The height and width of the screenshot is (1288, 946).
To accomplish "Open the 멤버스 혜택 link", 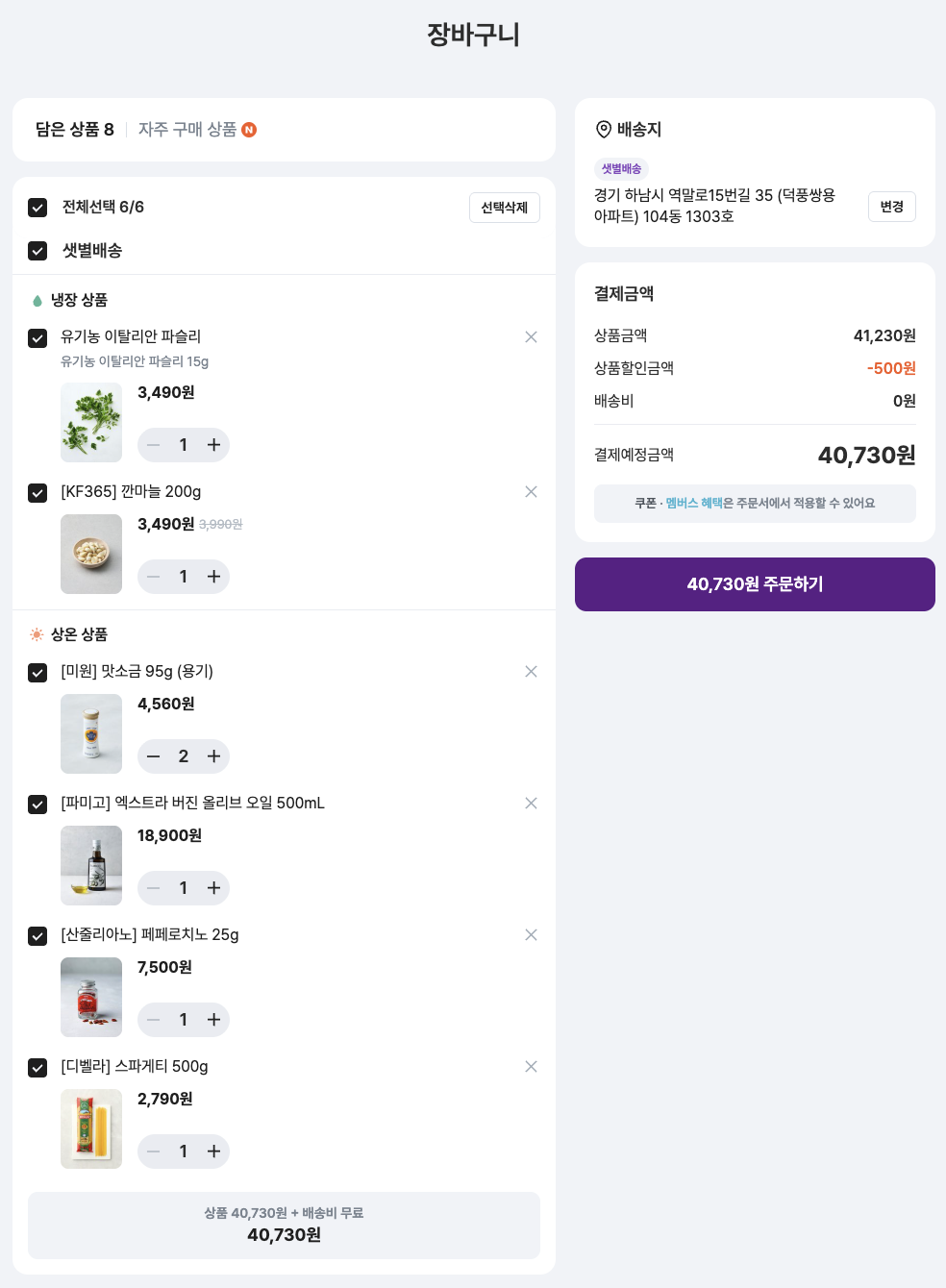I will pyautogui.click(x=694, y=503).
